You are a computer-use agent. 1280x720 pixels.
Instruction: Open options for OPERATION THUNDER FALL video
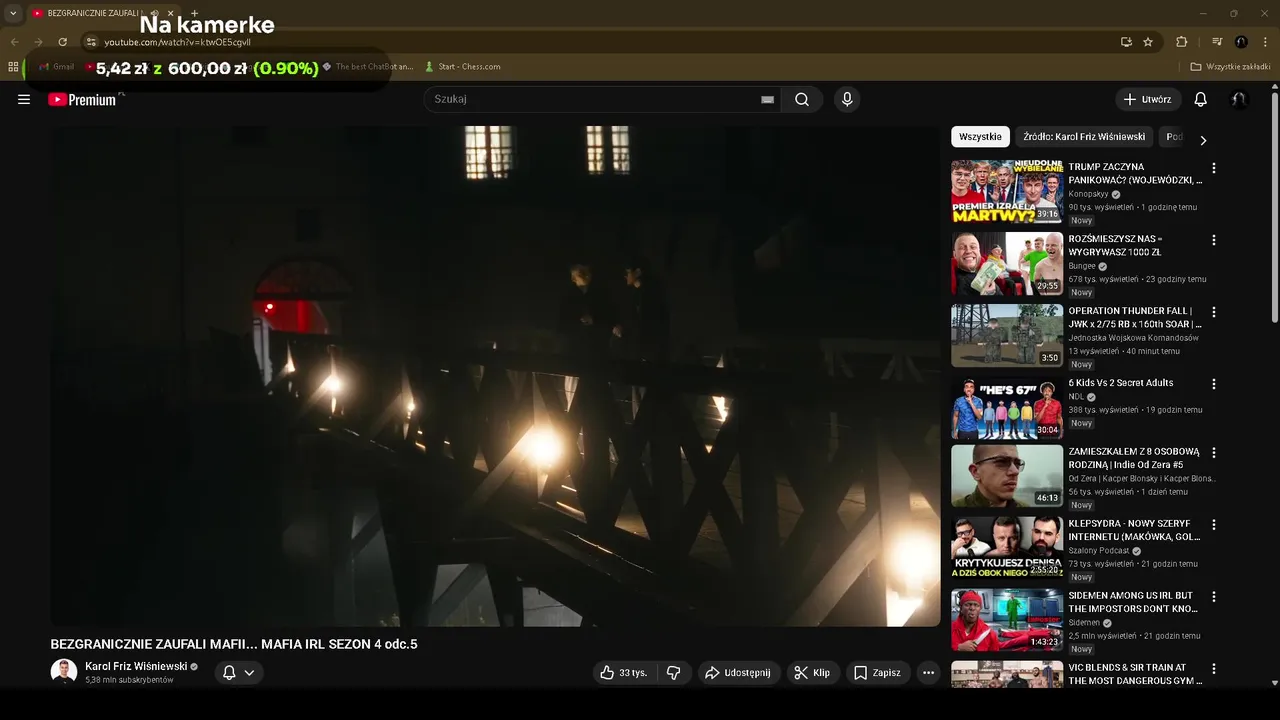click(x=1214, y=312)
